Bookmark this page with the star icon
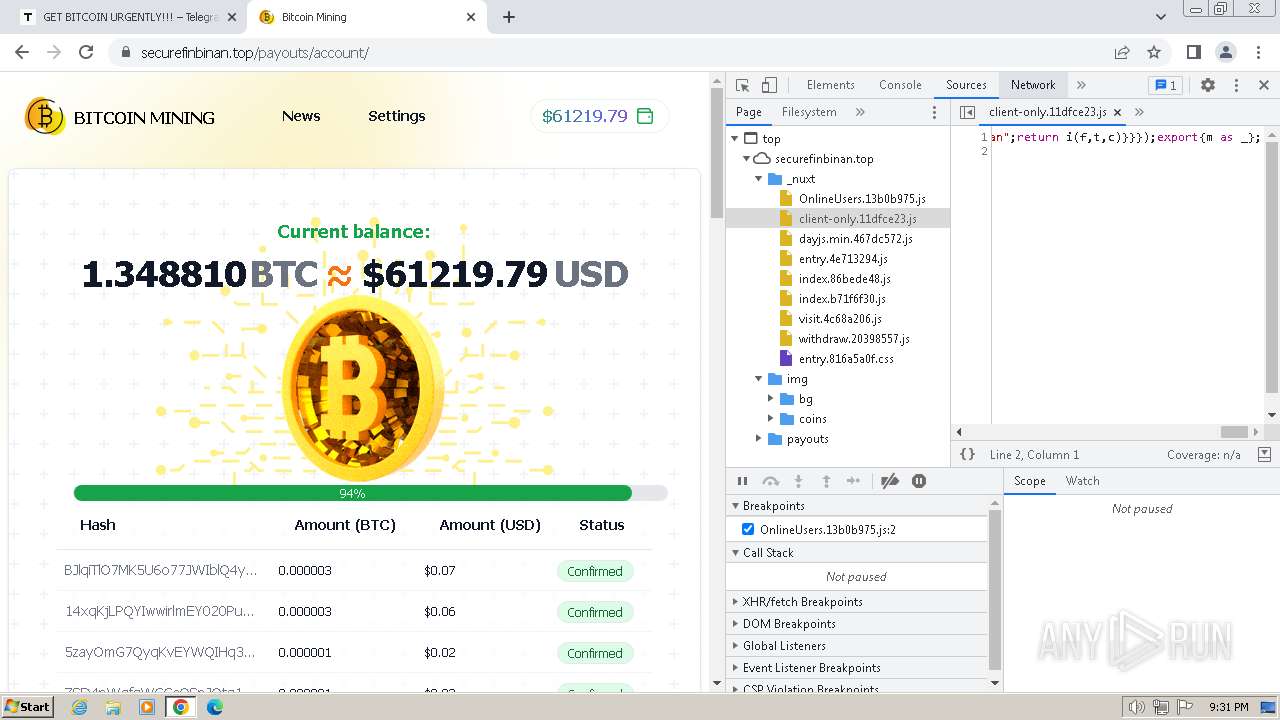The height and width of the screenshot is (720, 1280). 1154,52
